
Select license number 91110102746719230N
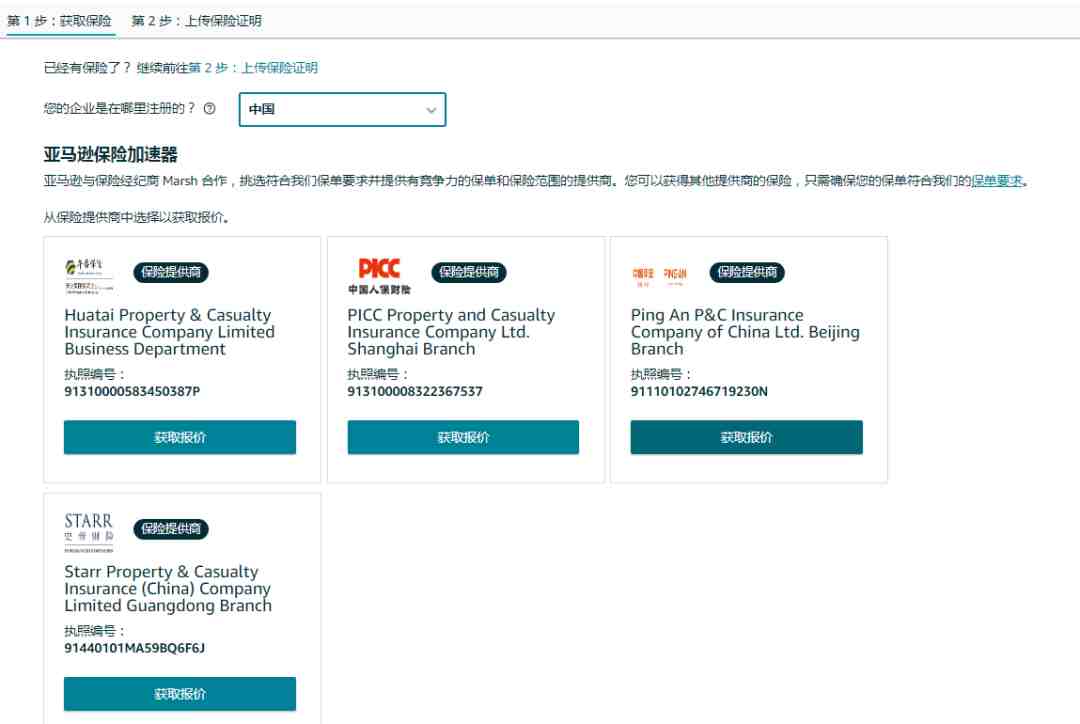[x=699, y=391]
